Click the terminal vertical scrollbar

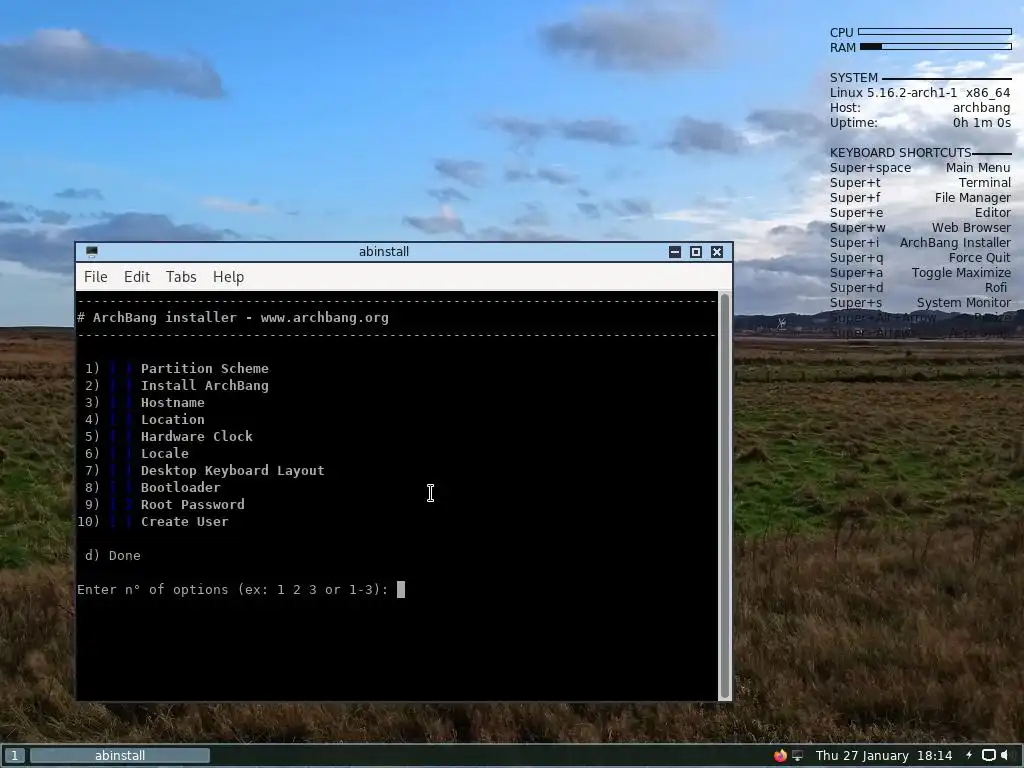[x=725, y=496]
